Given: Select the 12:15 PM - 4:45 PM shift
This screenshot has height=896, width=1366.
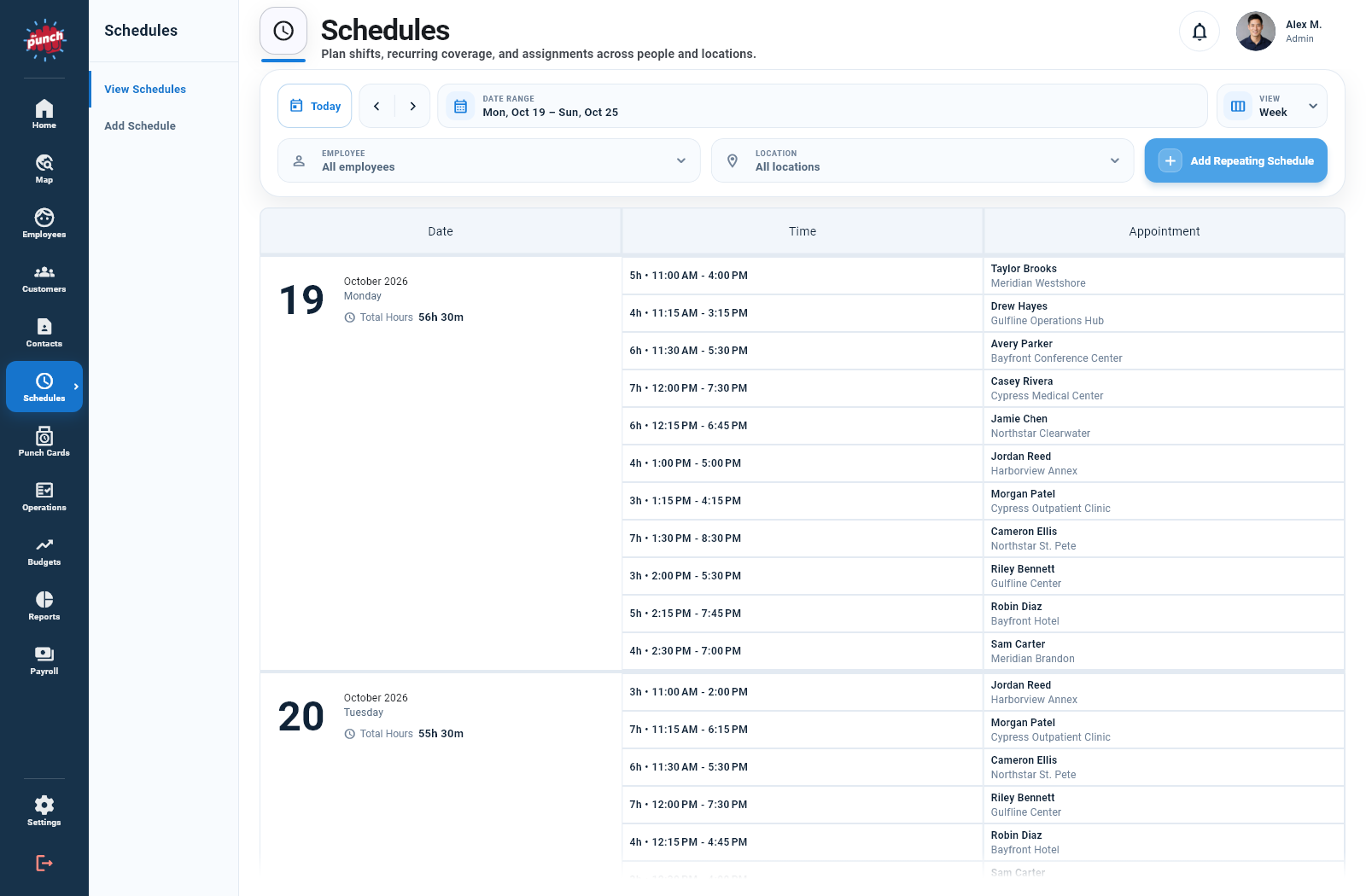Looking at the screenshot, I should (803, 842).
